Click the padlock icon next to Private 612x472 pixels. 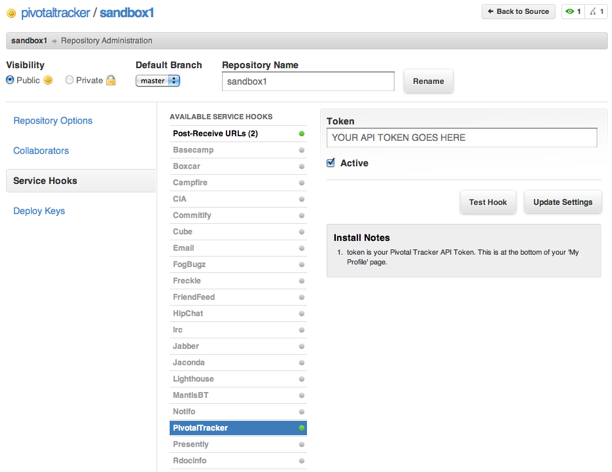[111, 80]
